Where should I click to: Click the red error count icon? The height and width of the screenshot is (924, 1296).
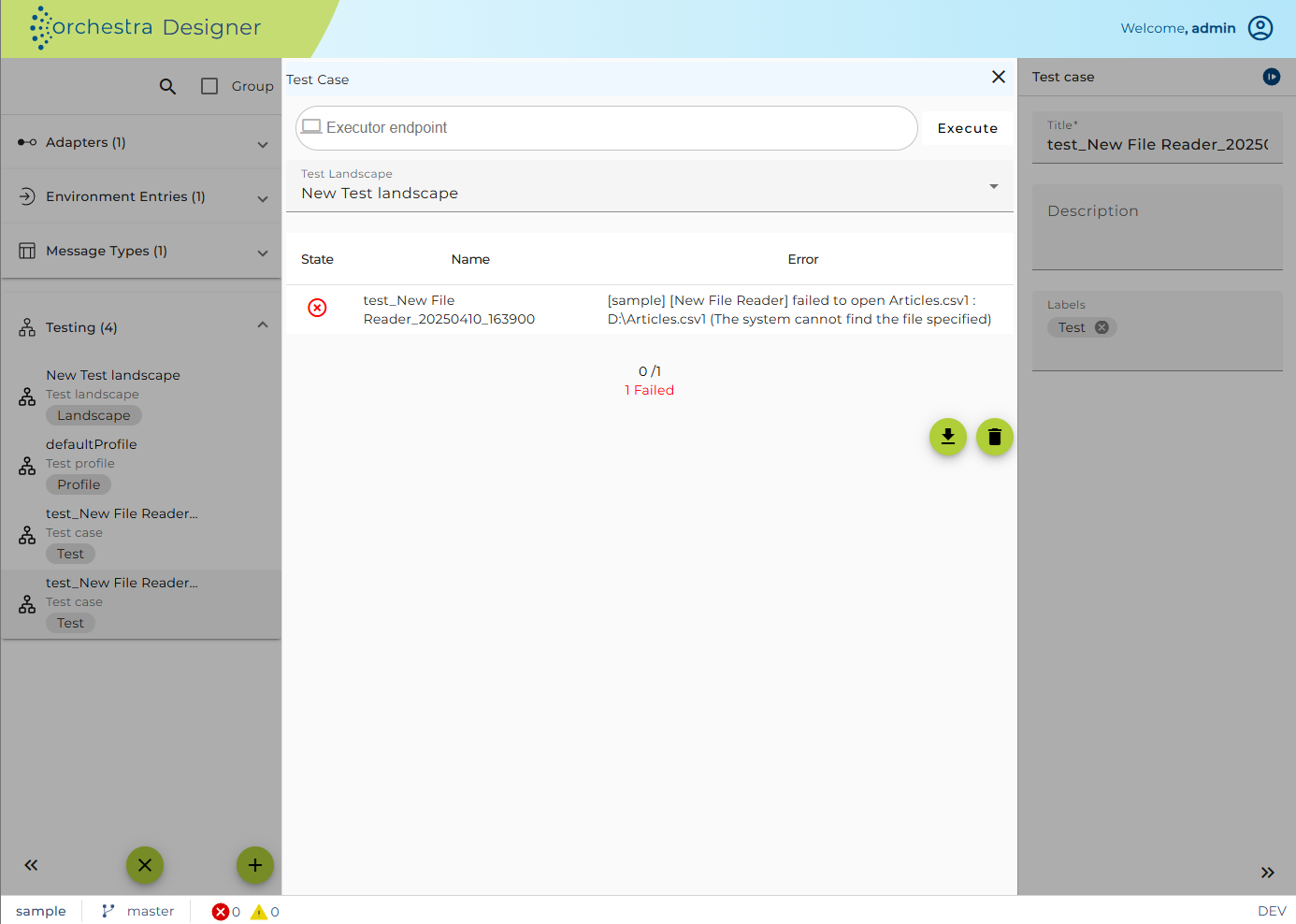tap(221, 912)
